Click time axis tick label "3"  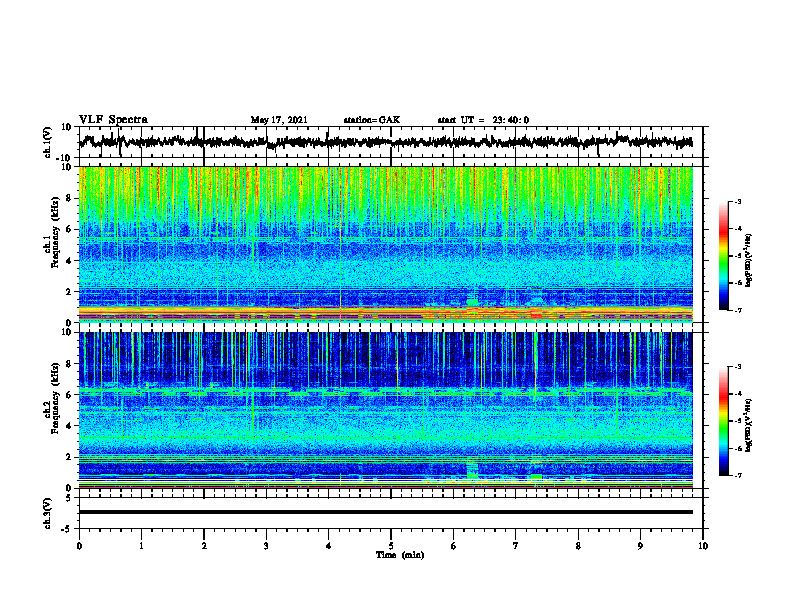[266, 546]
